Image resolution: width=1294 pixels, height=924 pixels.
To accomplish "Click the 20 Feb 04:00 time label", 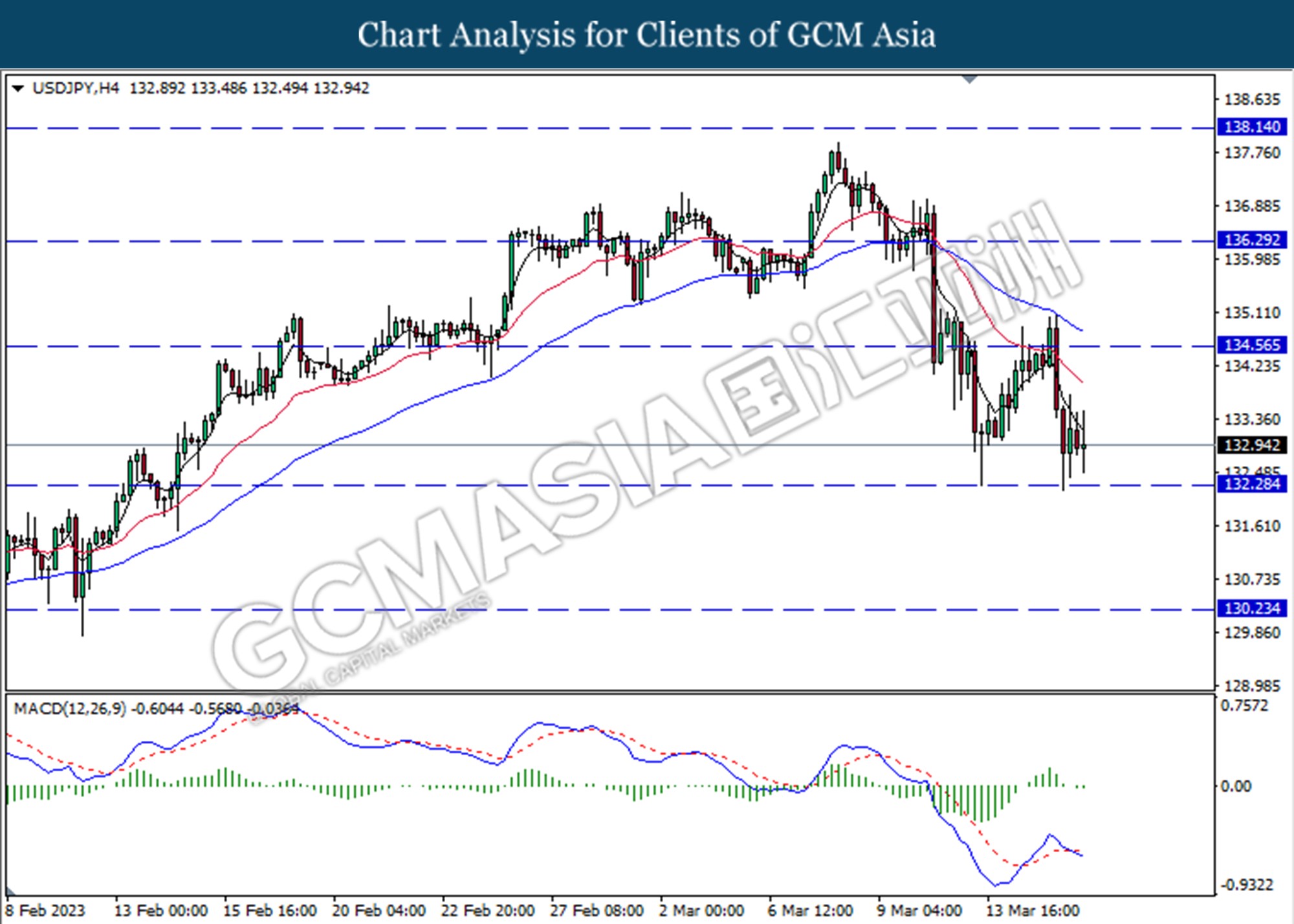I will click(379, 910).
